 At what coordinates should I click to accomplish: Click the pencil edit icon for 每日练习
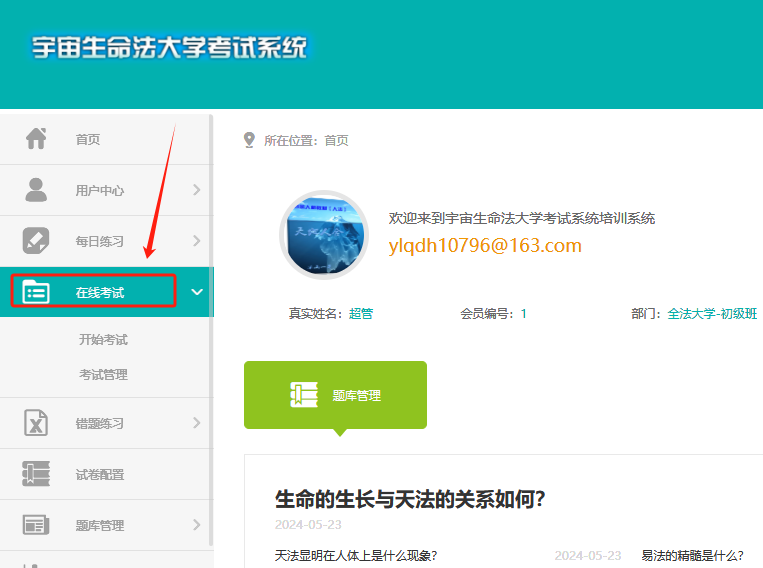tap(36, 240)
